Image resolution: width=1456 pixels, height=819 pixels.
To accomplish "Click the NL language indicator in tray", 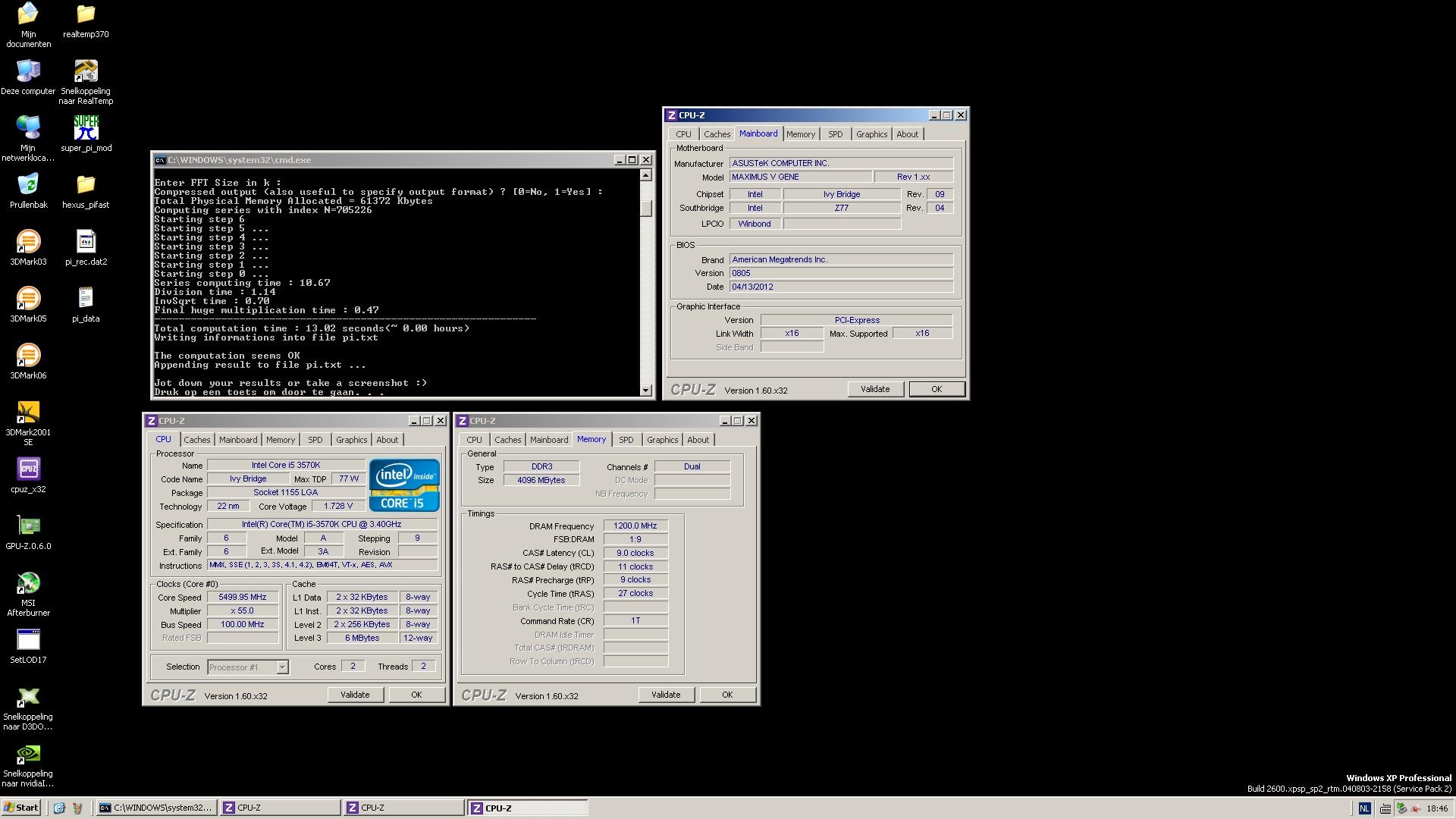I will (1364, 808).
